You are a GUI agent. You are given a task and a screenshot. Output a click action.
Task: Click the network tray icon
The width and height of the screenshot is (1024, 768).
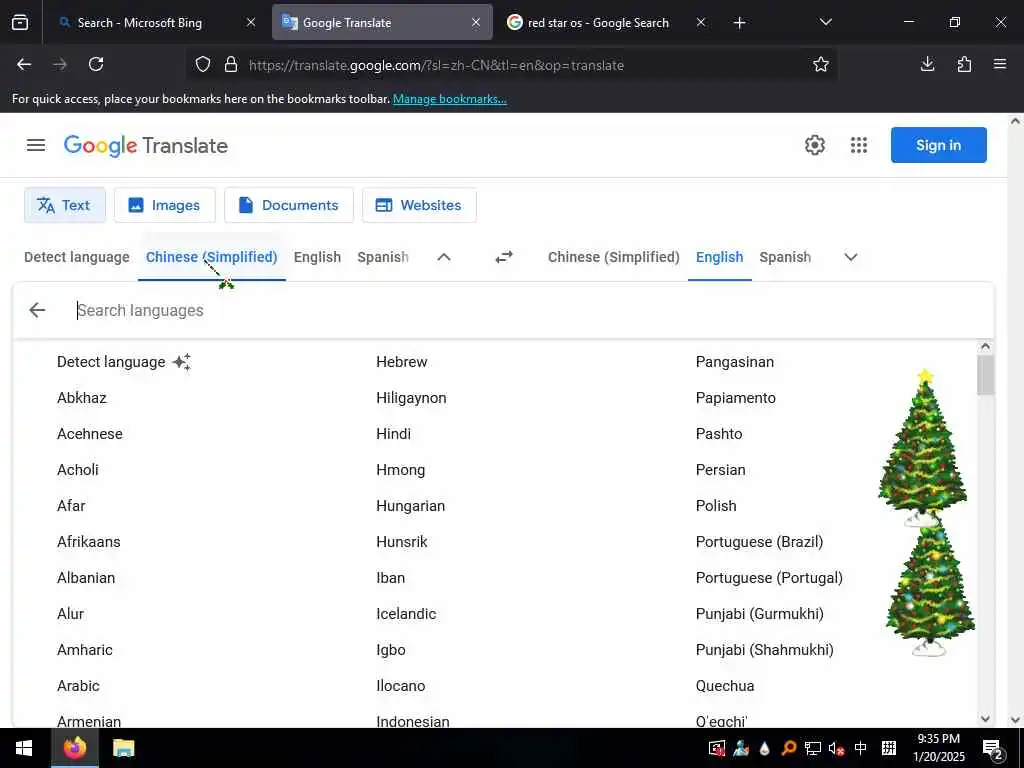point(812,748)
